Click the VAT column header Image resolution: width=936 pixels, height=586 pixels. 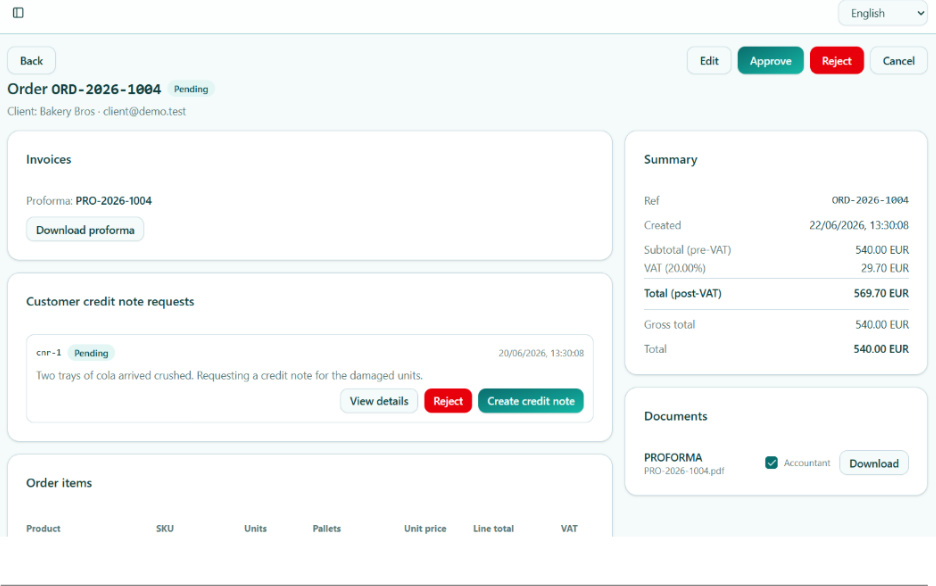tap(569, 528)
